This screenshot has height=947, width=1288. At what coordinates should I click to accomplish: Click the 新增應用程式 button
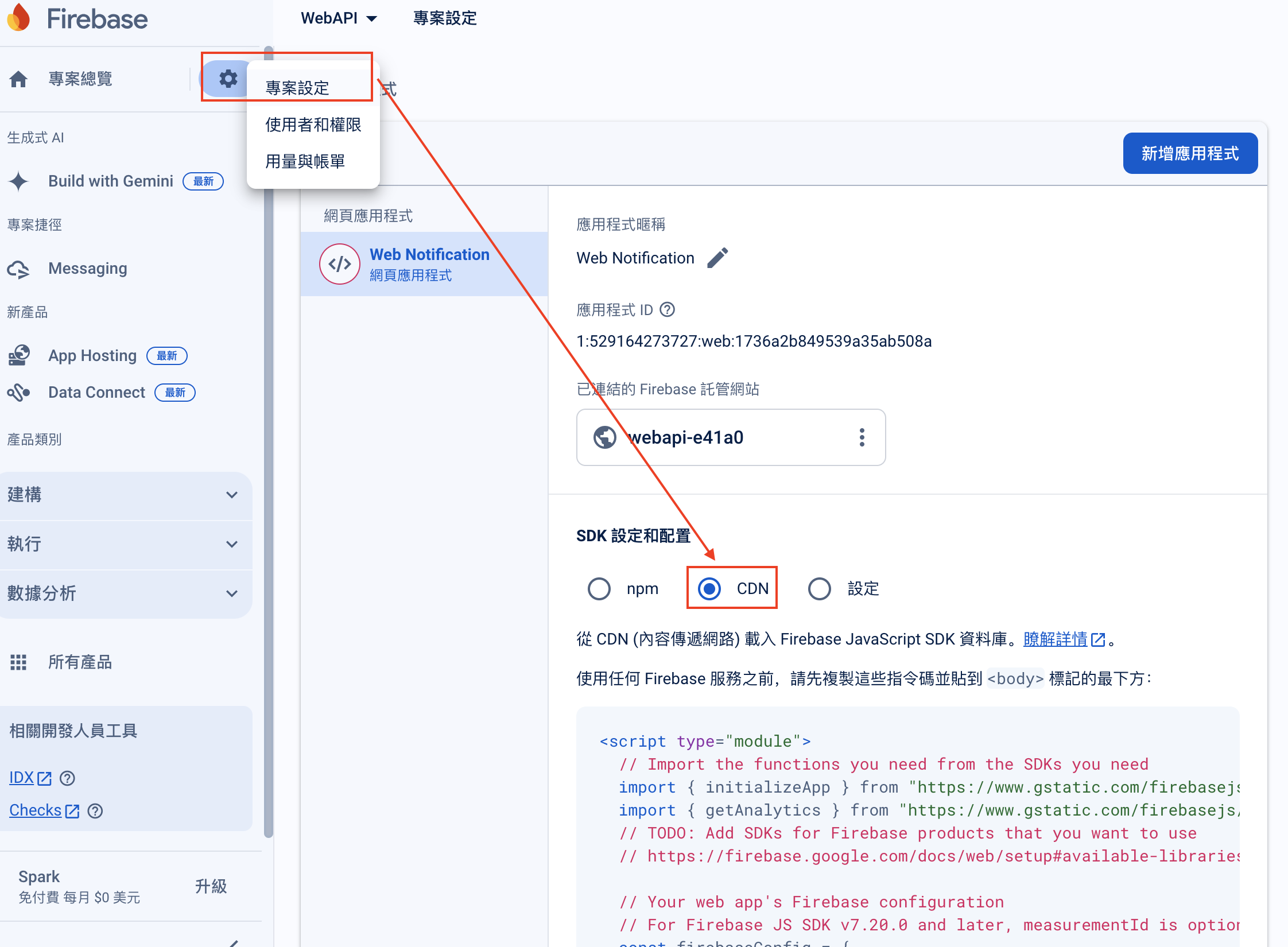click(x=1190, y=154)
